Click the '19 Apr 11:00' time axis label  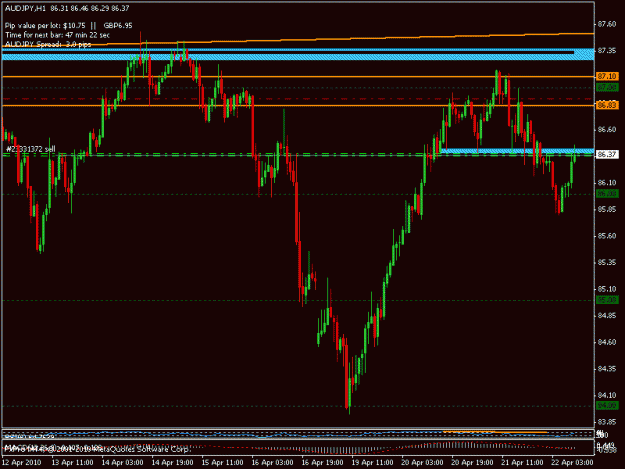pyautogui.click(x=372, y=462)
